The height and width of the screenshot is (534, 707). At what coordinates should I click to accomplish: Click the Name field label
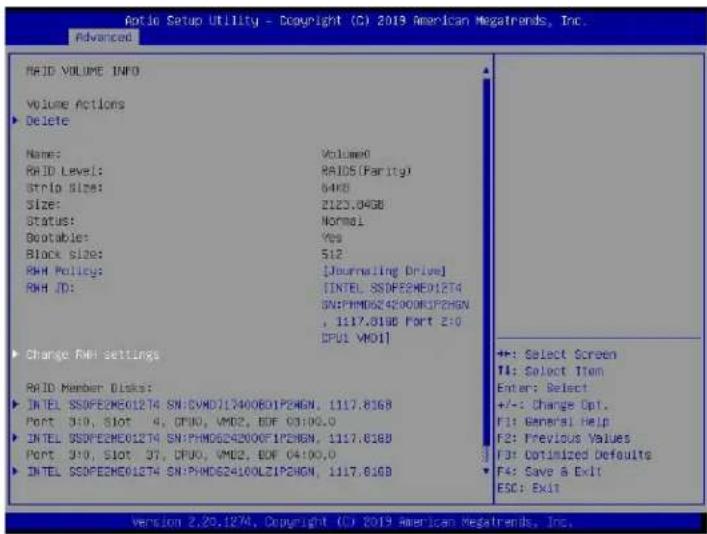(43, 154)
